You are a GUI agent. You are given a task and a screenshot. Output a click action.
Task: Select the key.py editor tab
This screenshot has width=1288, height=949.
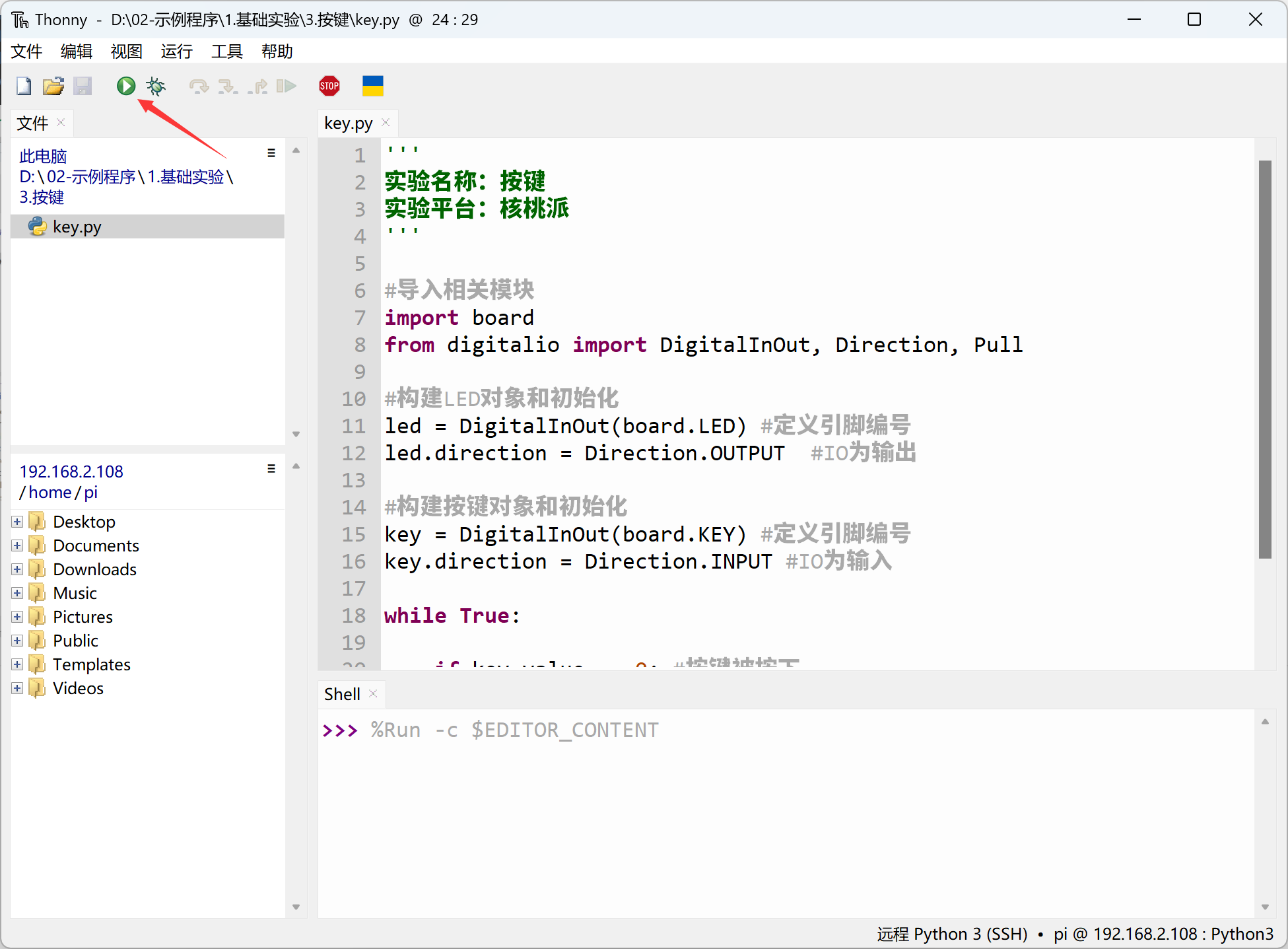click(x=348, y=123)
